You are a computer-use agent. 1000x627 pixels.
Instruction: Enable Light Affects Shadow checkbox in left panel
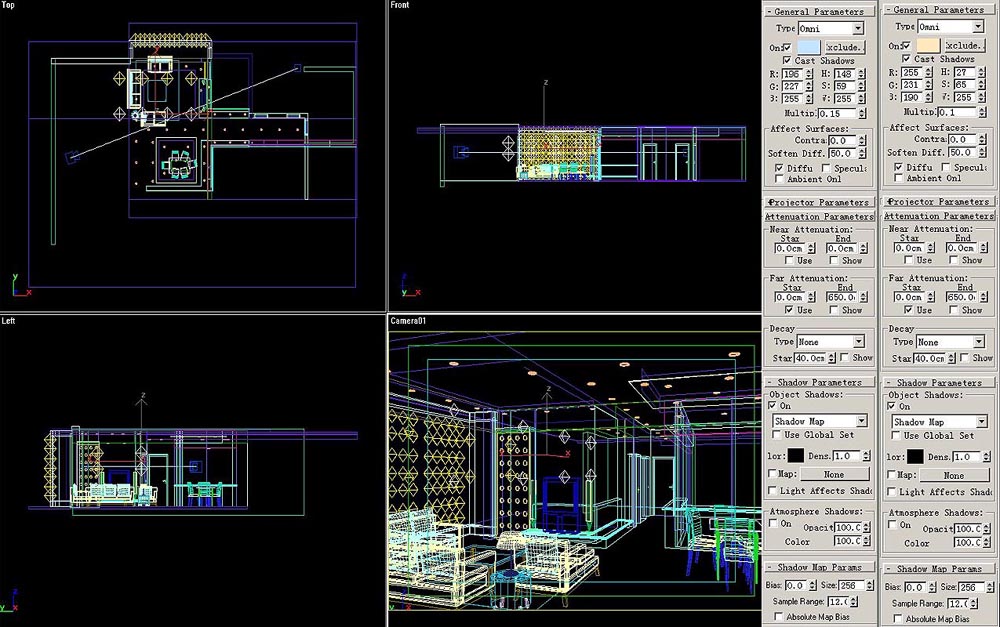pyautogui.click(x=772, y=491)
